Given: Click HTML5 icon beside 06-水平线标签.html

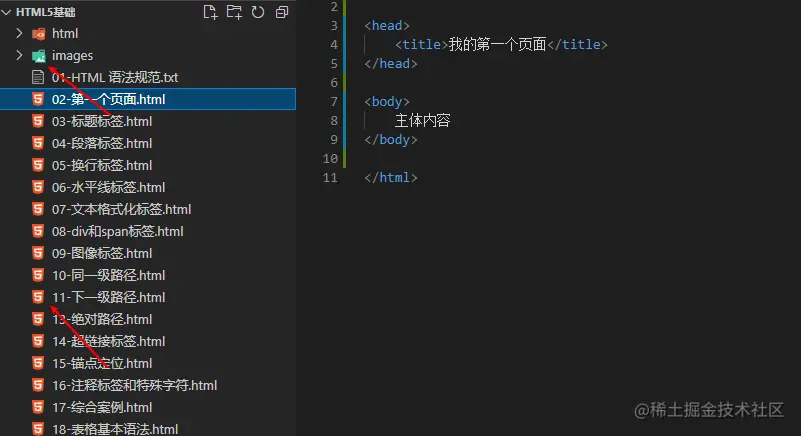Looking at the screenshot, I should pos(38,187).
